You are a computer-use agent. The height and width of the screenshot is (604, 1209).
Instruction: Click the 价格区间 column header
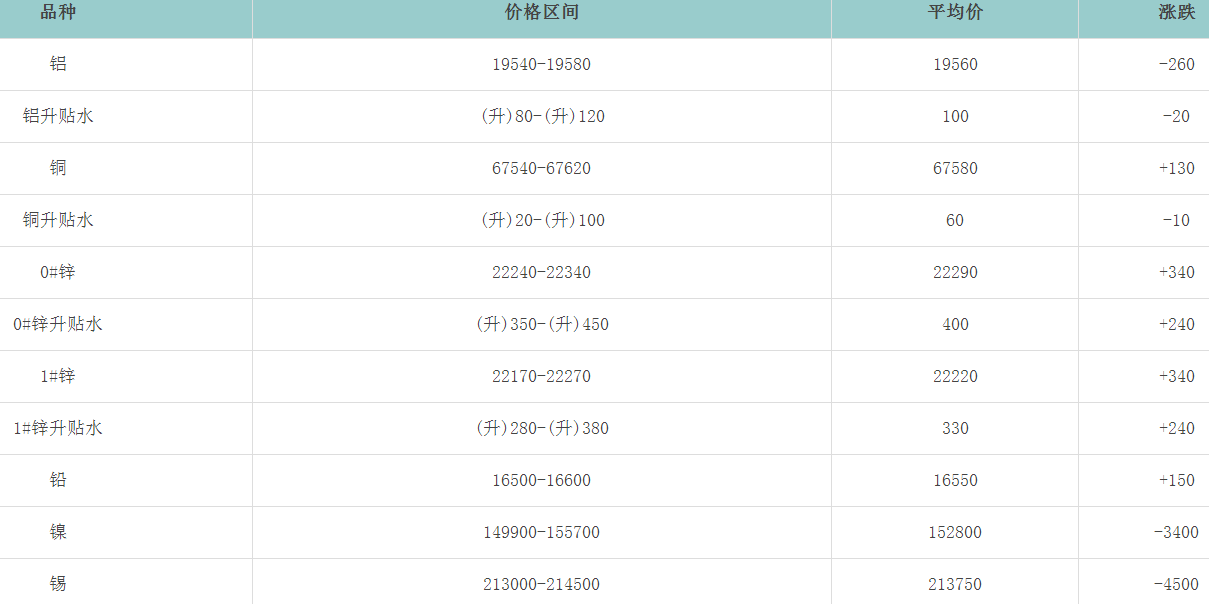pos(542,13)
